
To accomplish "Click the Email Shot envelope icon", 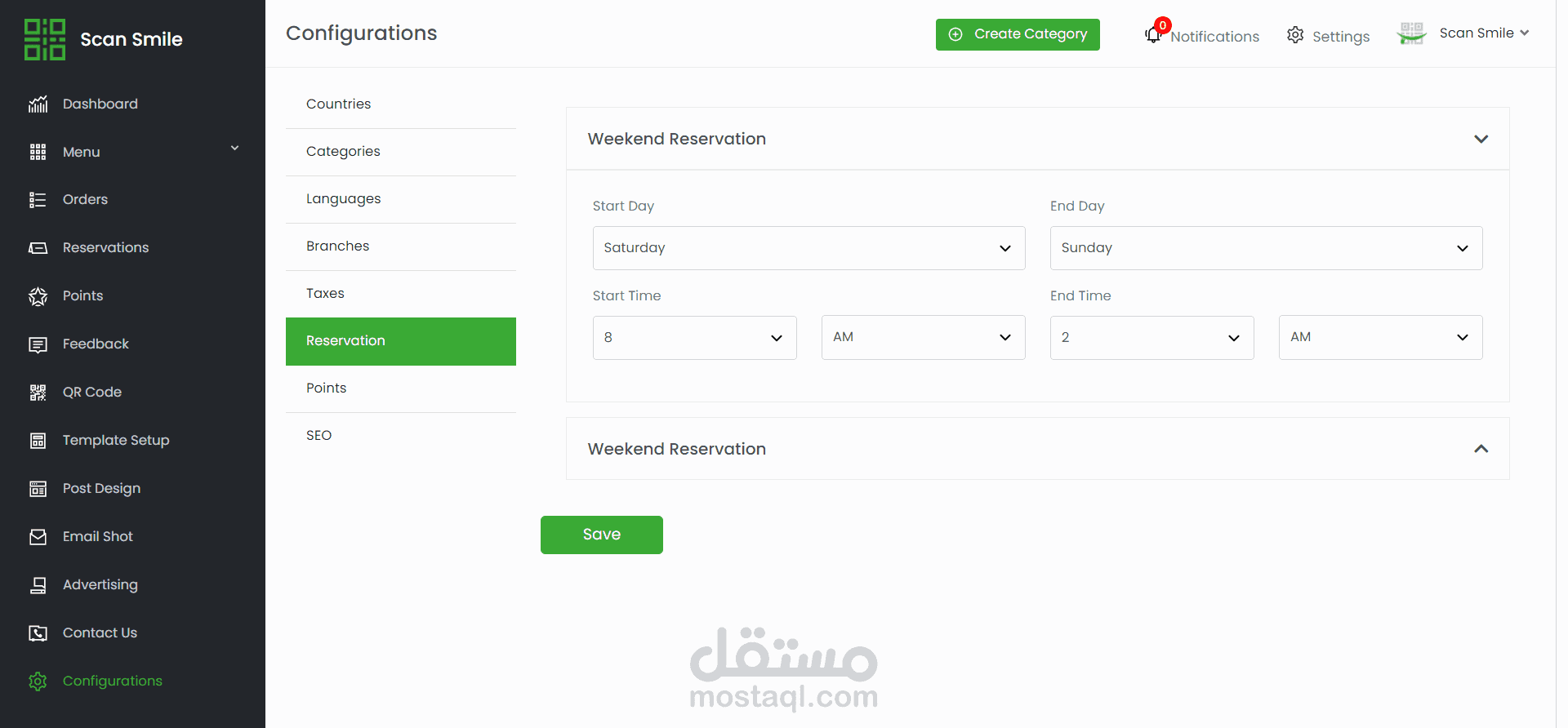I will [38, 537].
